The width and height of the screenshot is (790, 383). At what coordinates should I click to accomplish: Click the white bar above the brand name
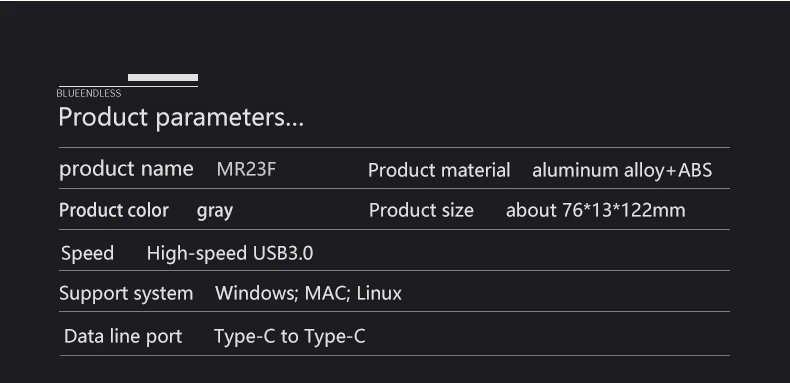[163, 77]
